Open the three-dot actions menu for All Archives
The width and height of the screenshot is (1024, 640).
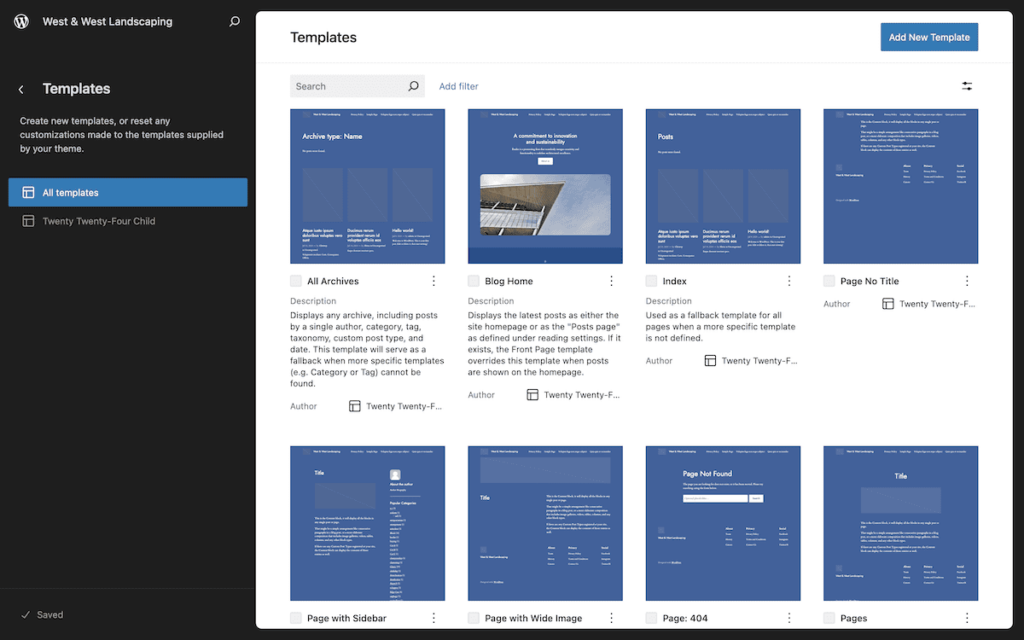433,280
